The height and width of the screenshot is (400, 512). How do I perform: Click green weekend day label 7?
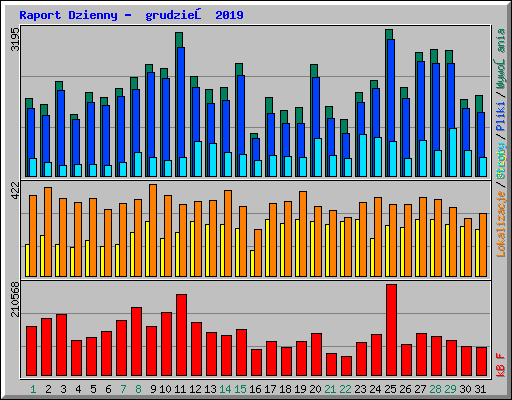(x=123, y=389)
